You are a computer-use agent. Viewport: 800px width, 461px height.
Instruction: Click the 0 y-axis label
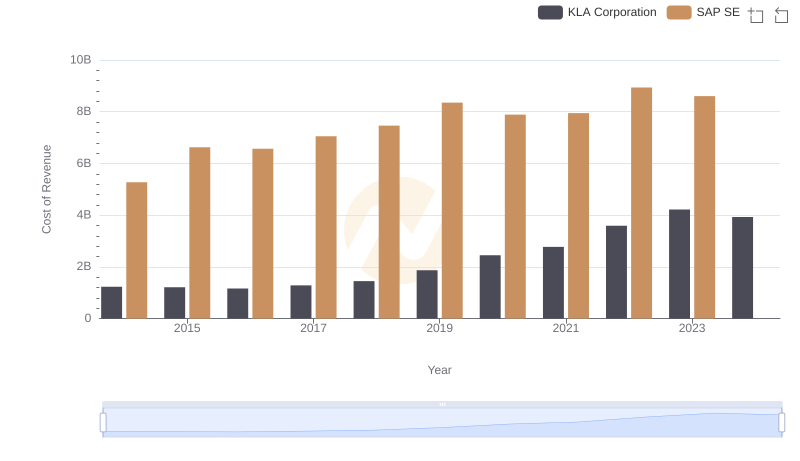tap(88, 318)
